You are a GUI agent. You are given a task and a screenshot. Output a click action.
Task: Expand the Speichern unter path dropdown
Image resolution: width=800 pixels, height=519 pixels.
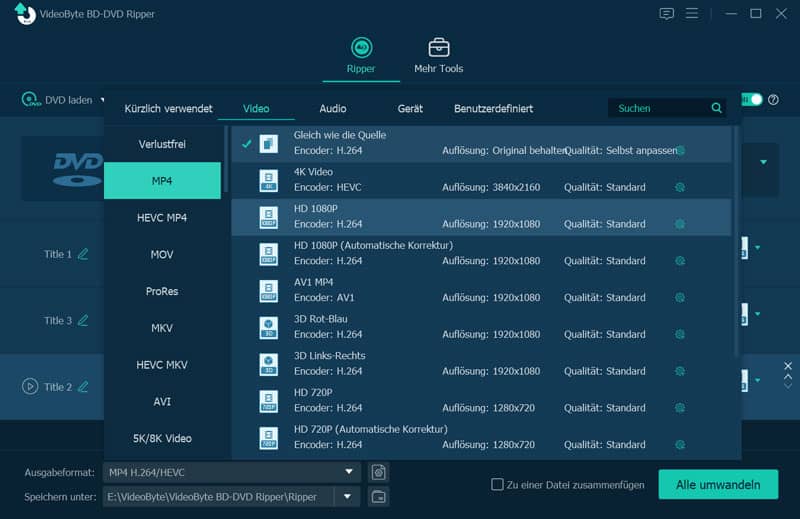click(348, 496)
